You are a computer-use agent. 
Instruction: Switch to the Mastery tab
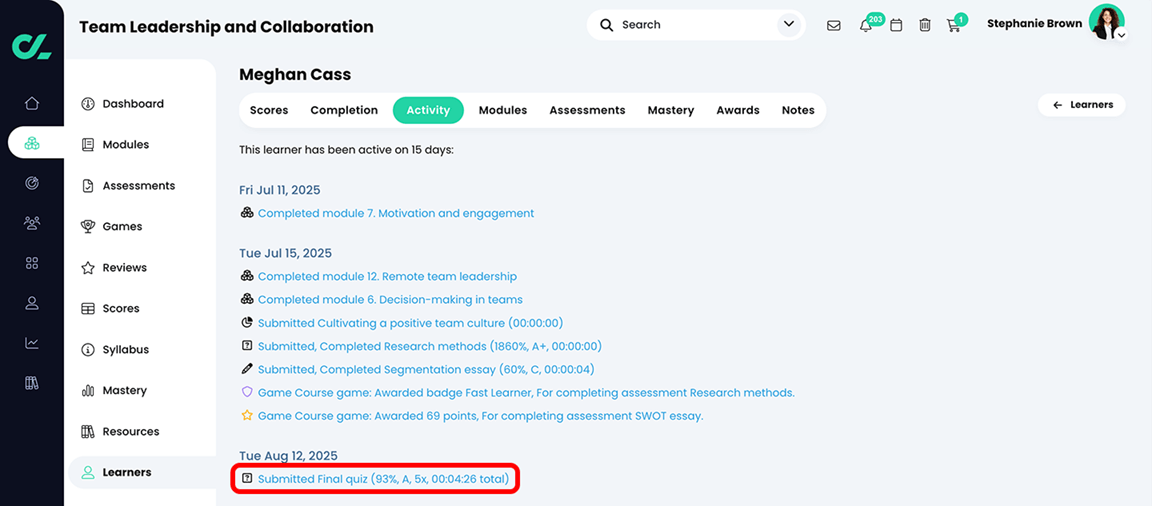(x=671, y=110)
